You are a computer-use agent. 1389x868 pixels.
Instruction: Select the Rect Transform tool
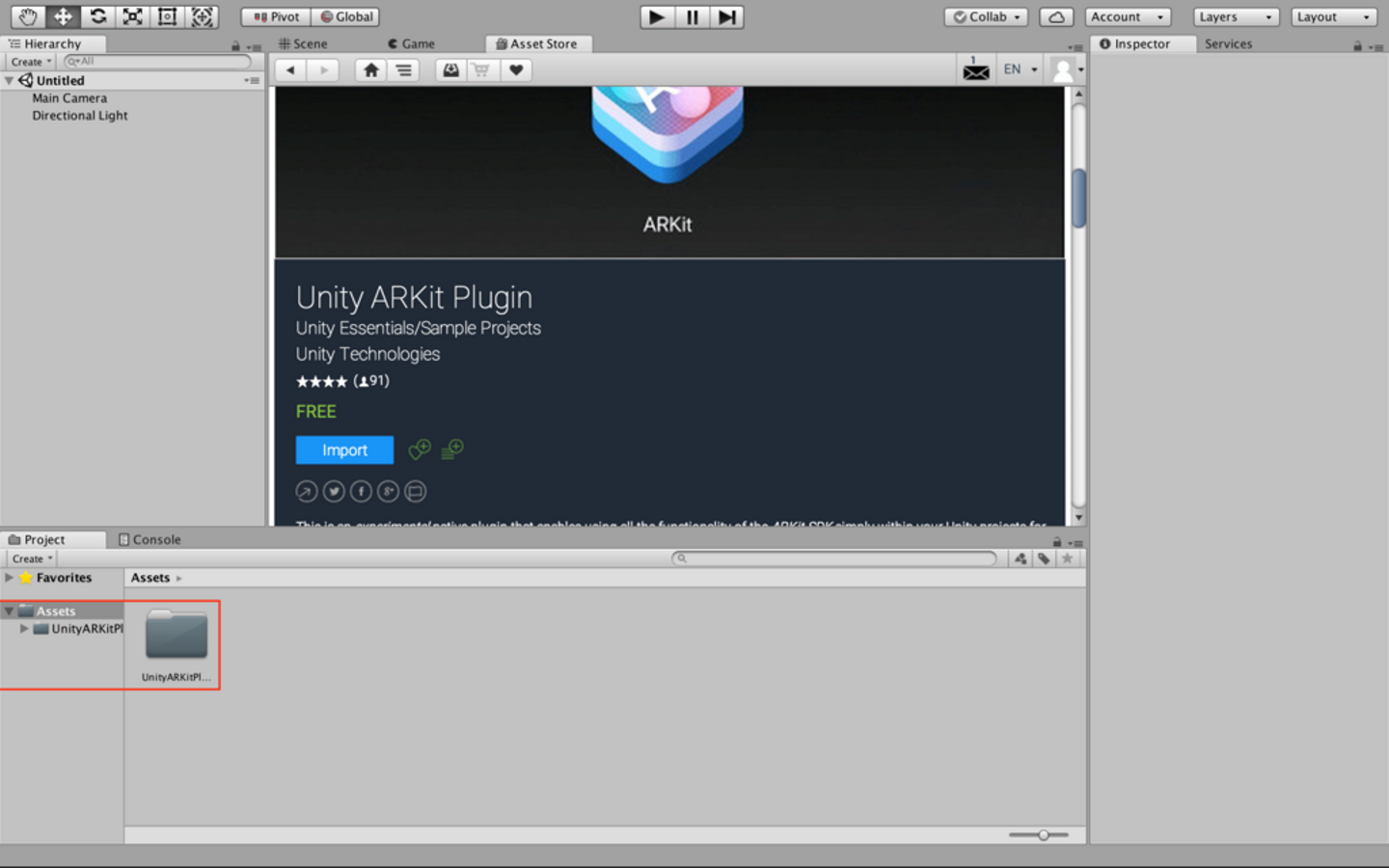click(167, 16)
